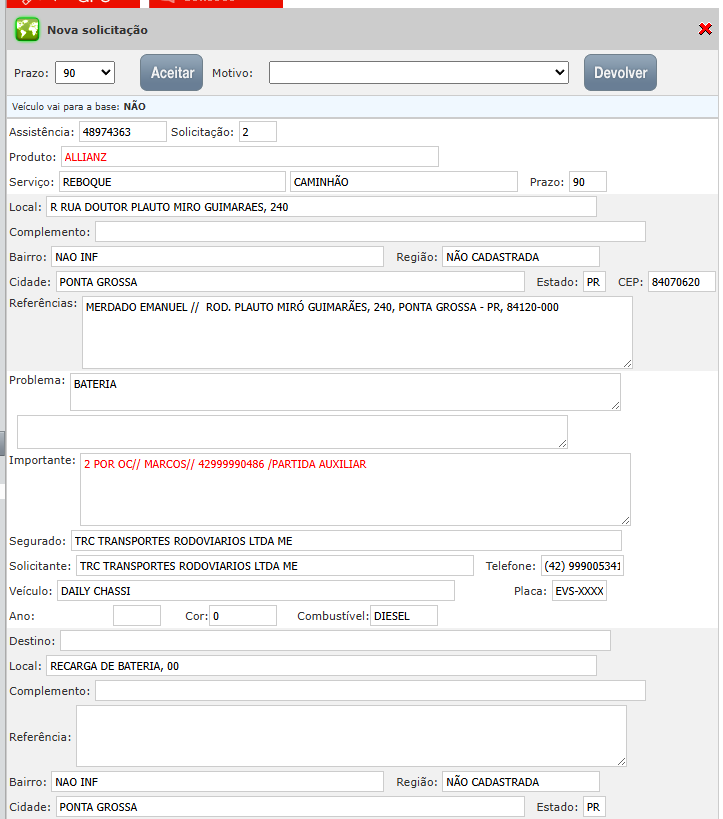Click the Problema text area showing BATERIA
723x819 pixels.
click(x=344, y=392)
